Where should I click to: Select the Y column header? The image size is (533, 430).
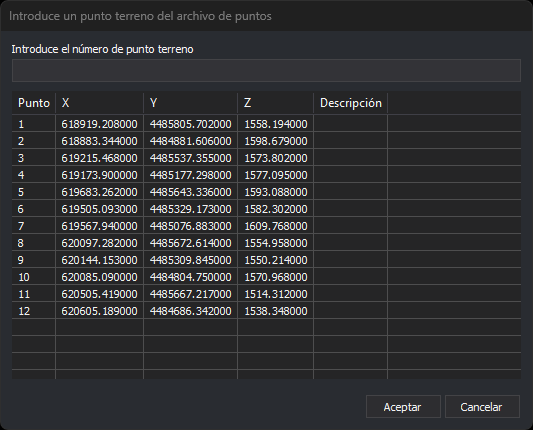coord(191,103)
